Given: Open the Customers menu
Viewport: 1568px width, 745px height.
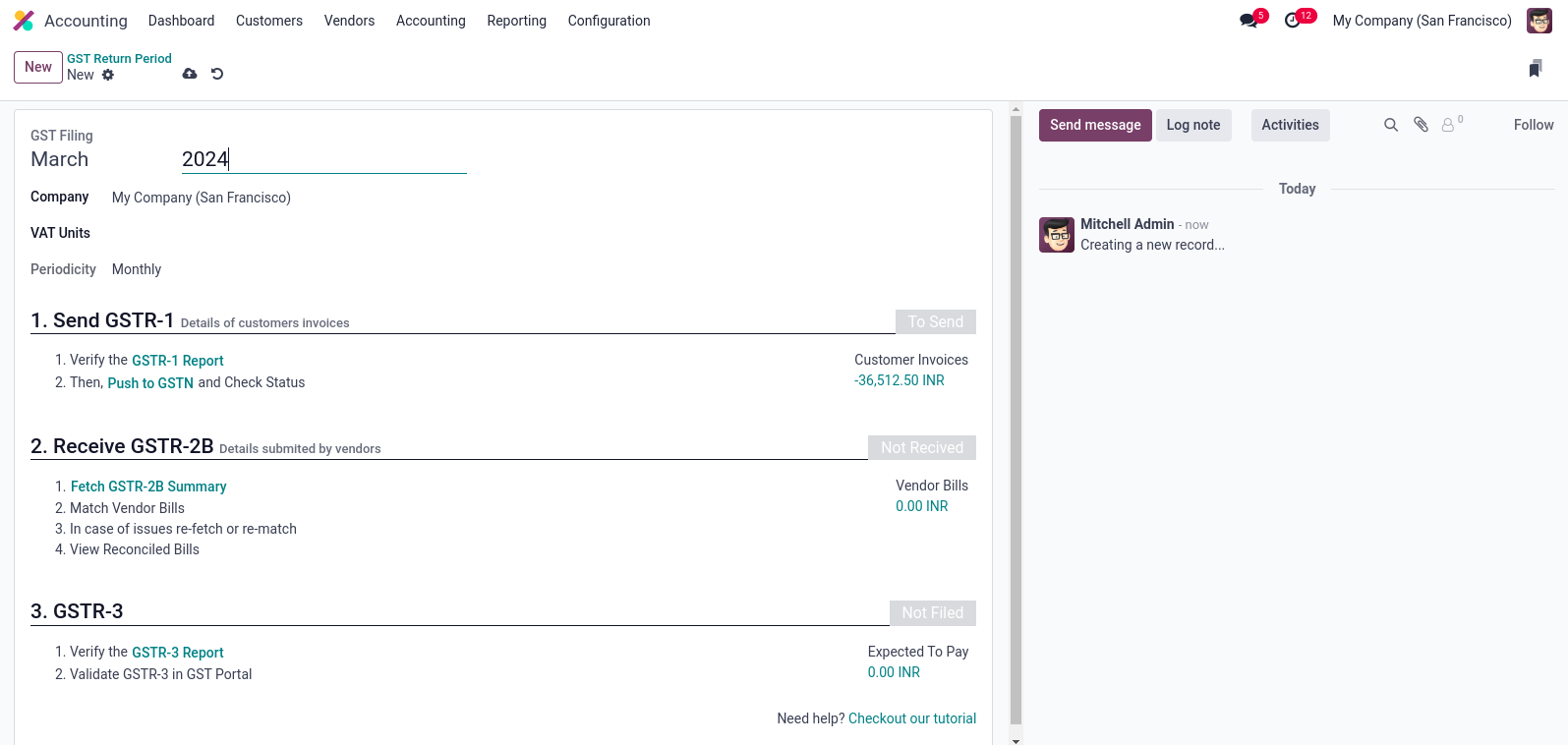Looking at the screenshot, I should pyautogui.click(x=268, y=21).
